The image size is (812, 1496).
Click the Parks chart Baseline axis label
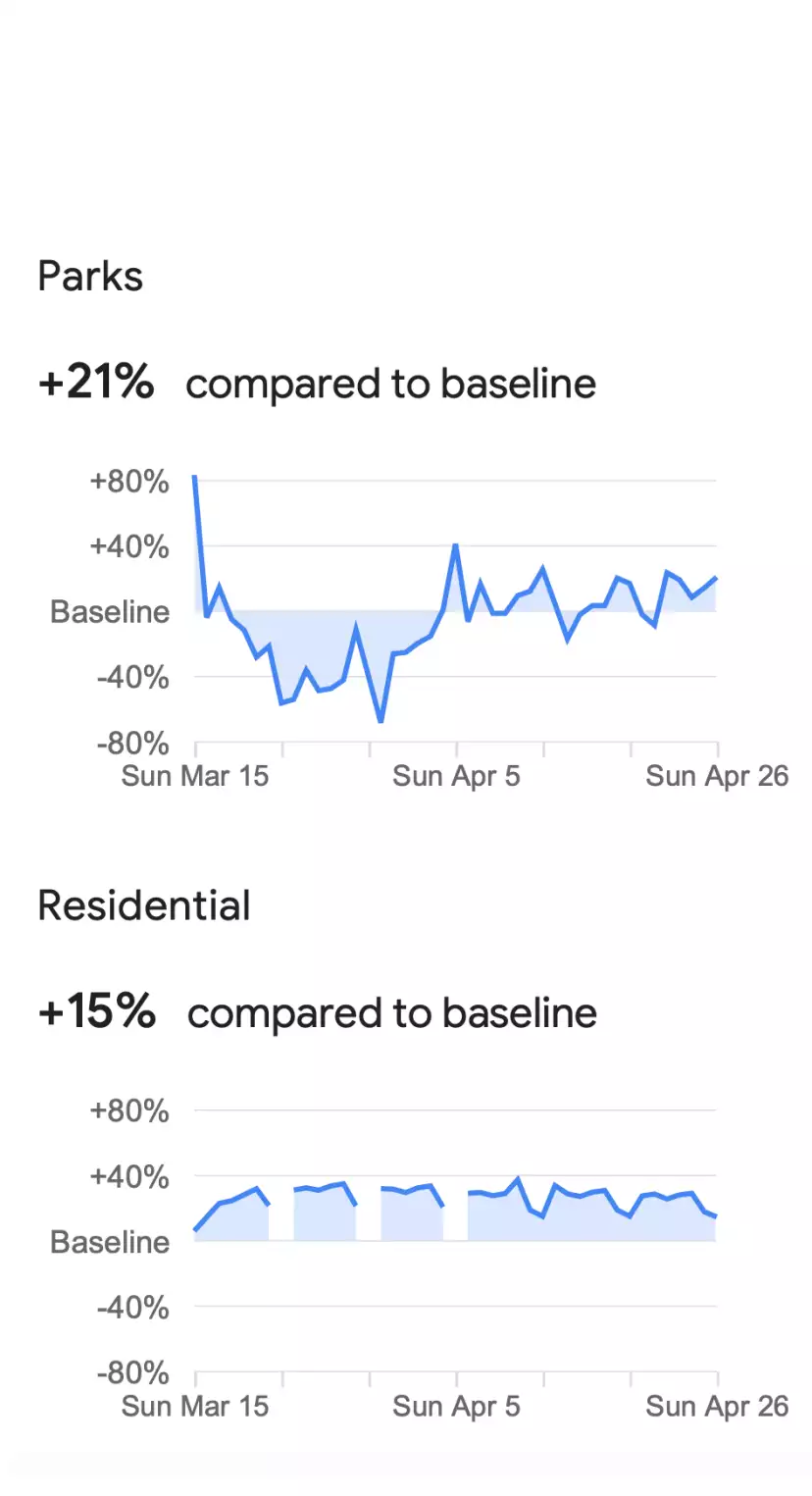110,612
